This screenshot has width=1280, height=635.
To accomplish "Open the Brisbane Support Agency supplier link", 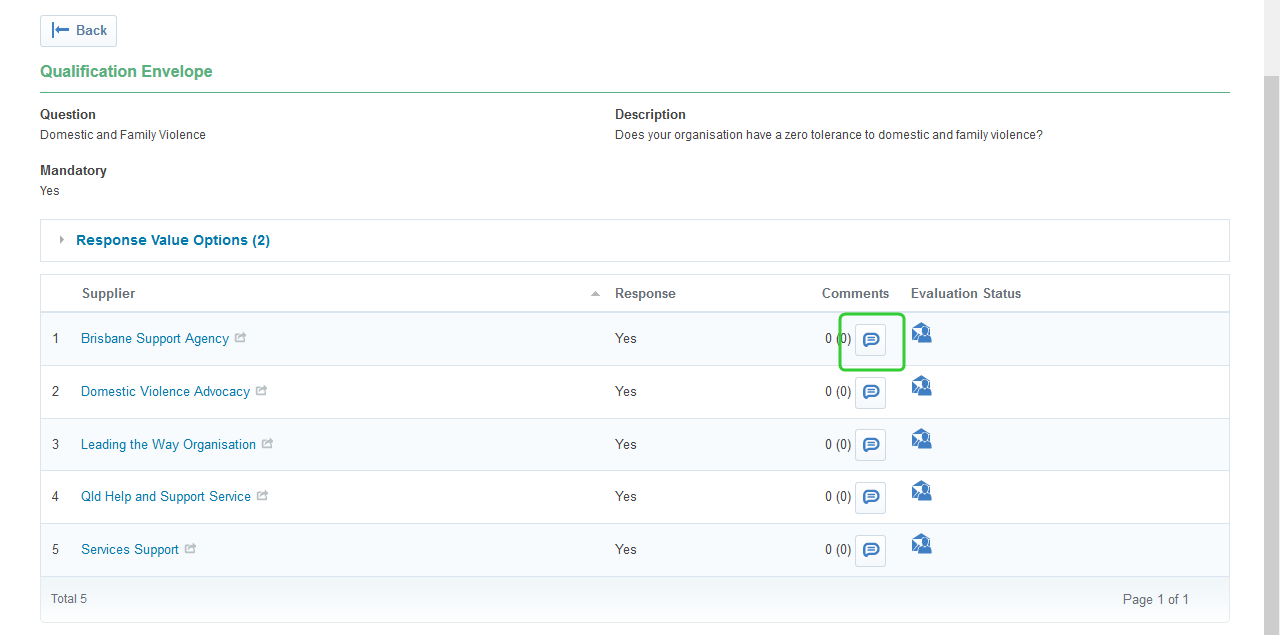I will tap(155, 339).
